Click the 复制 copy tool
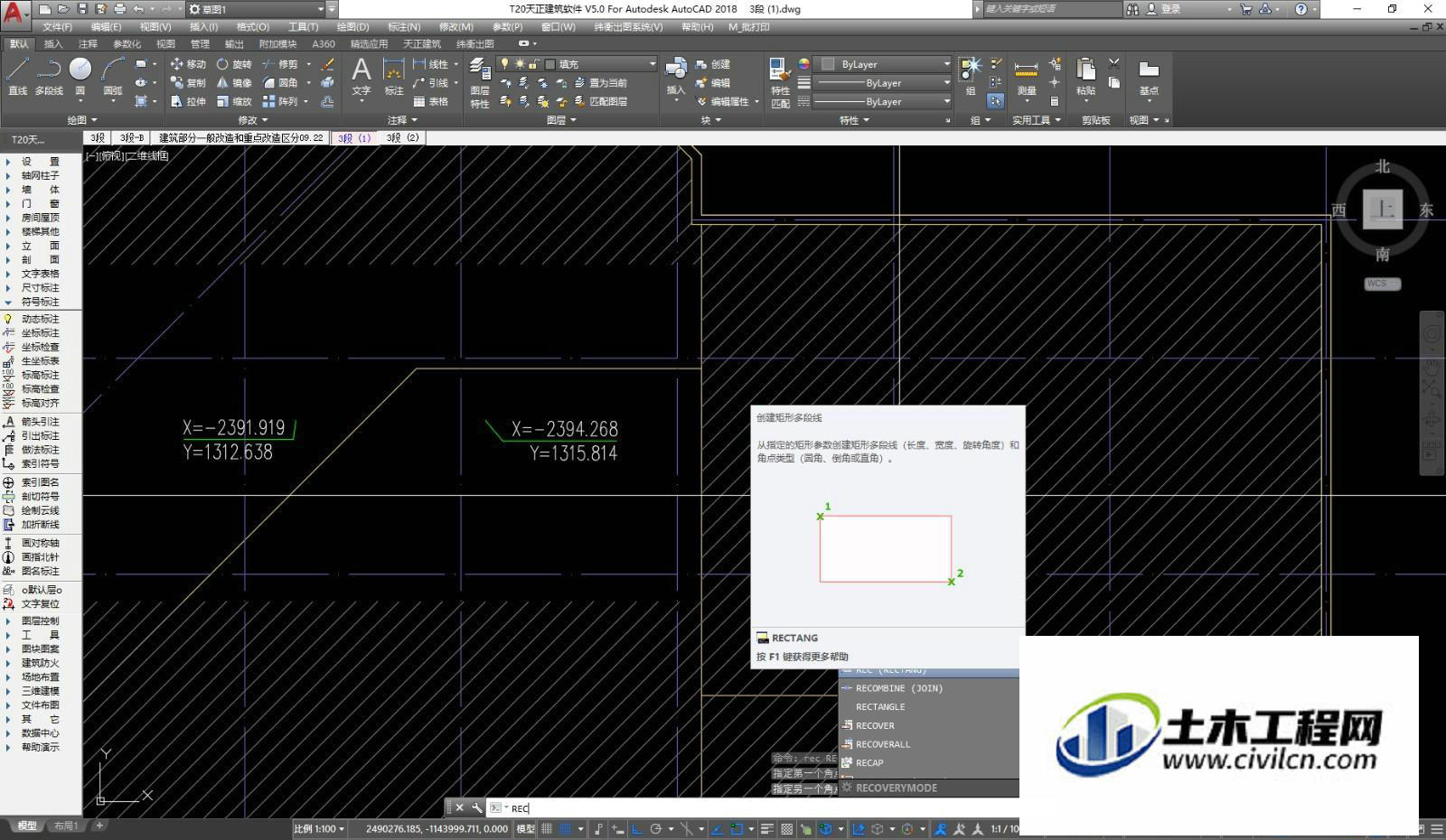This screenshot has height=840, width=1446. click(188, 83)
